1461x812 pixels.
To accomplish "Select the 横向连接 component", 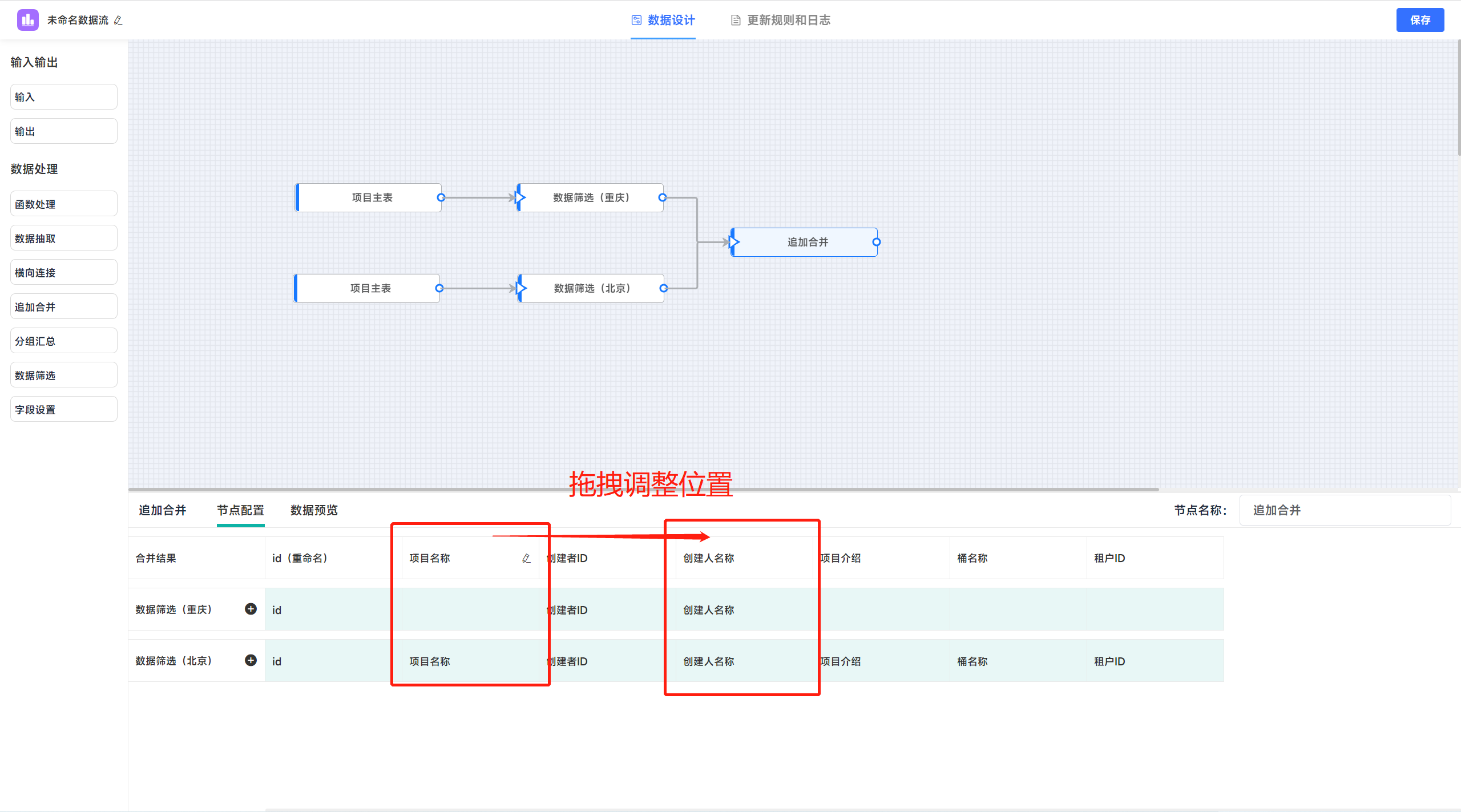I will 64,272.
